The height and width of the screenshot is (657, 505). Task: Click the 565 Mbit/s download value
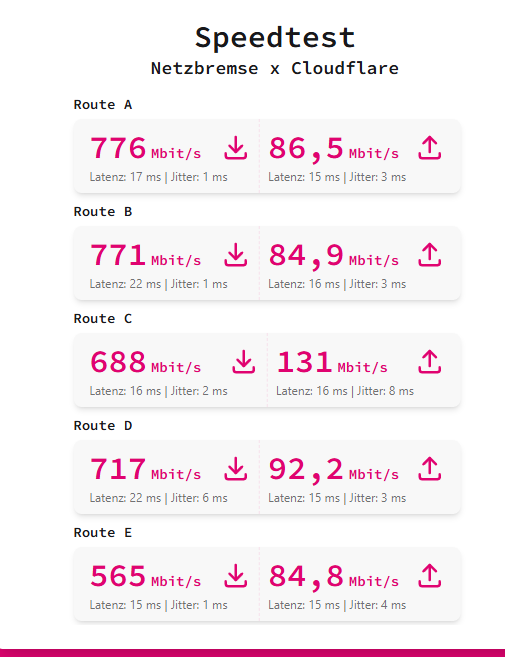(145, 577)
